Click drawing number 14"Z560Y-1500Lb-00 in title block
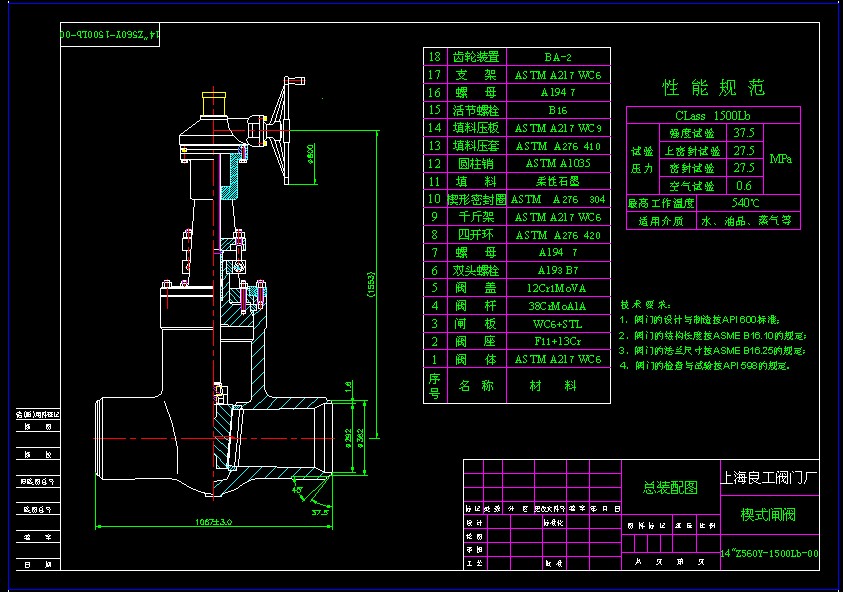The height and width of the screenshot is (592, 843). 769,553
